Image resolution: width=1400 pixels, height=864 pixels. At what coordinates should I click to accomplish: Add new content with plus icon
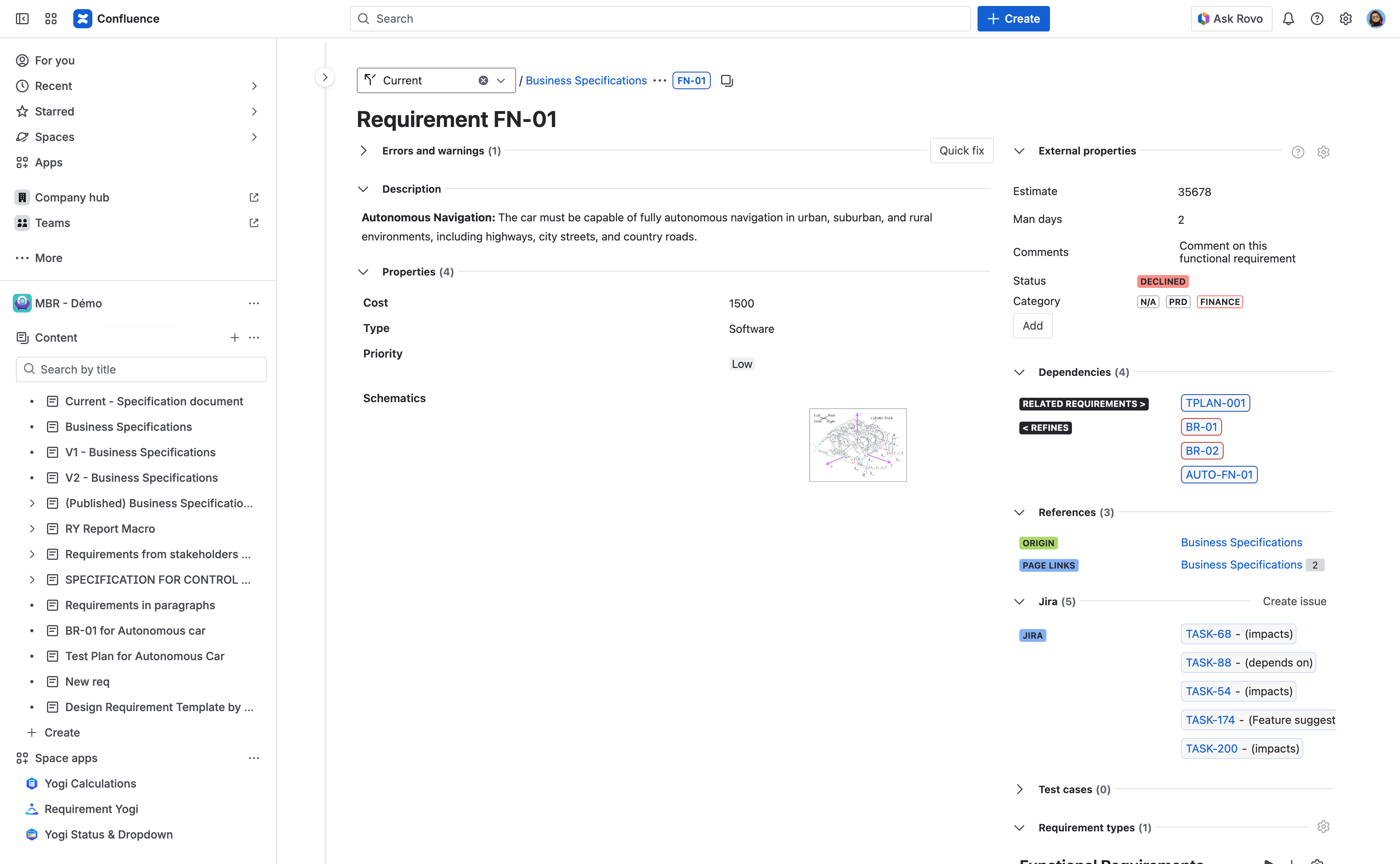[234, 338]
